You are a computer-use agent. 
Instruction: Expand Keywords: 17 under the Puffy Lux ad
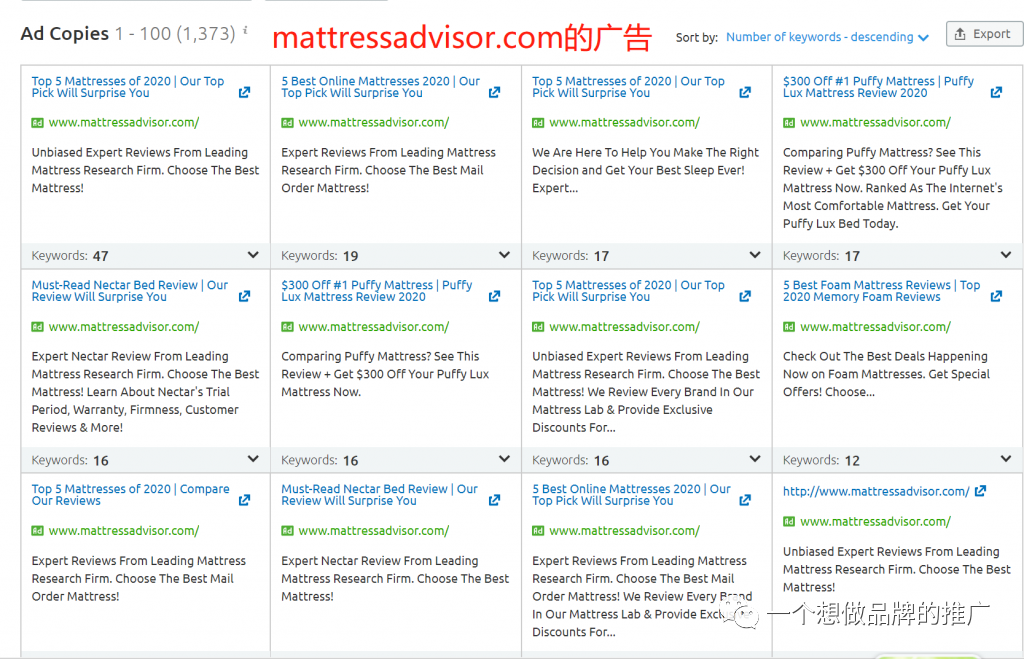tap(1006, 255)
